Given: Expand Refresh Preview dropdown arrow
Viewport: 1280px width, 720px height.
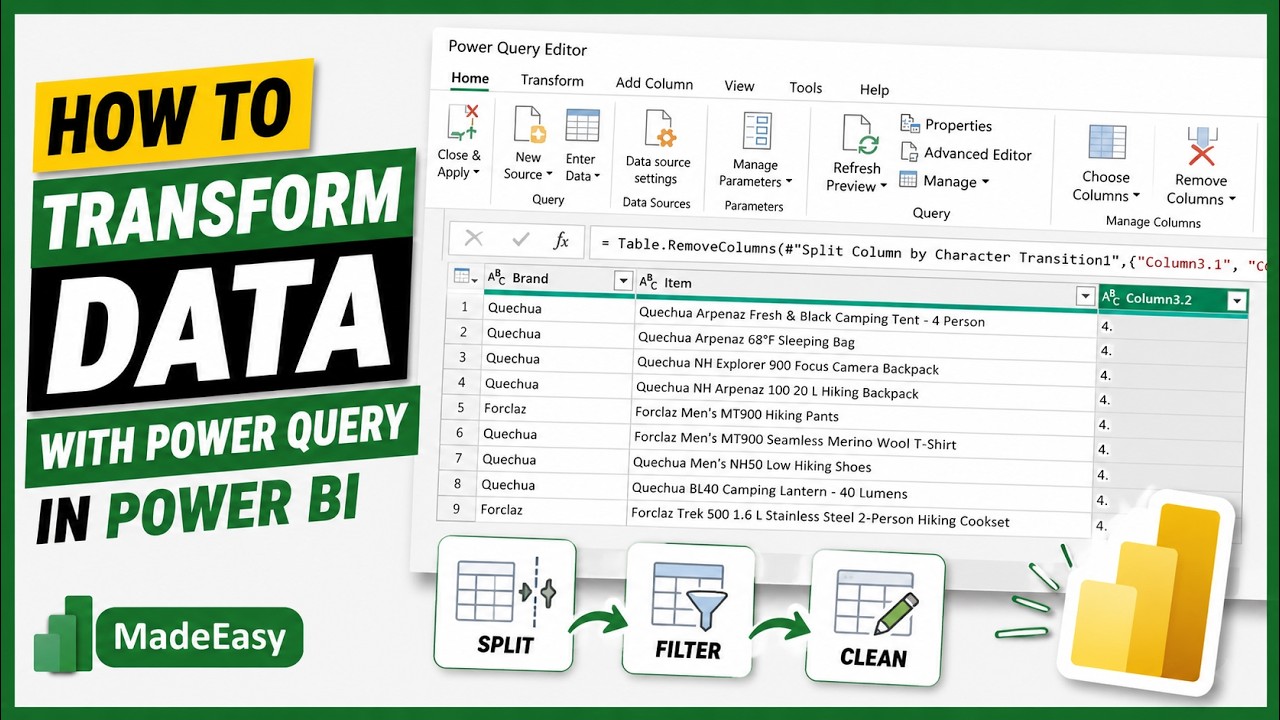Looking at the screenshot, I should tap(883, 187).
